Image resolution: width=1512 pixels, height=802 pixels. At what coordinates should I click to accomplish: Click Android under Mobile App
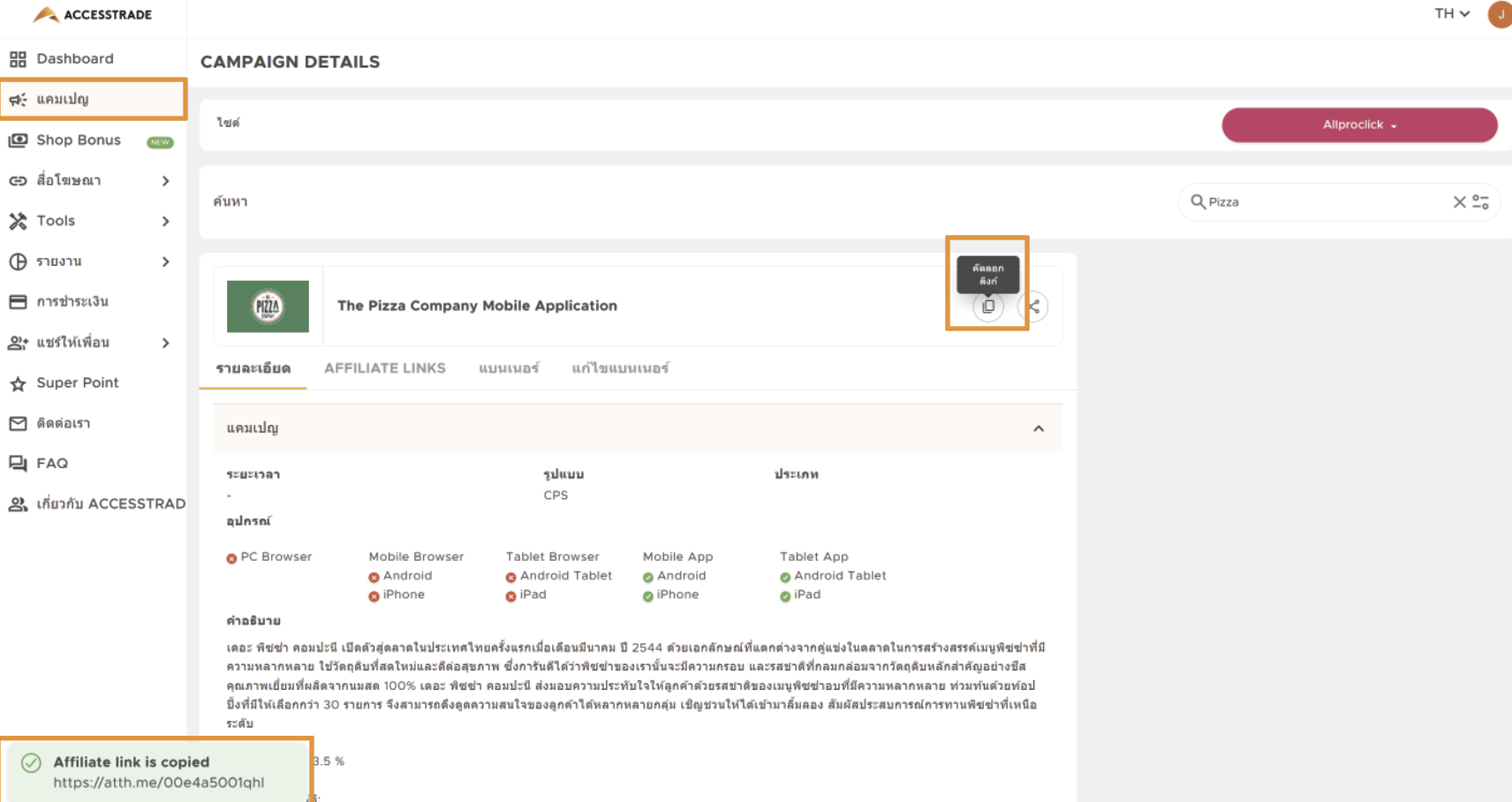(x=681, y=576)
